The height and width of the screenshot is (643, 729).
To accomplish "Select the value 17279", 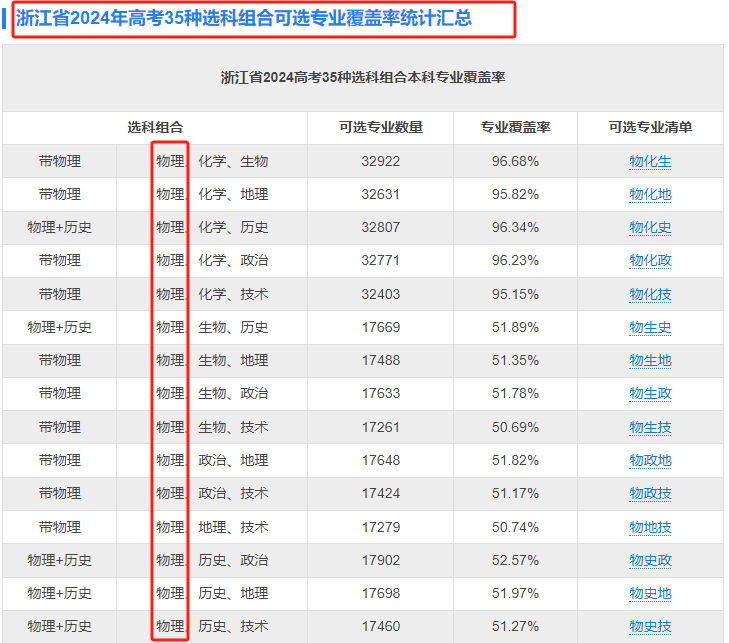I will [380, 527].
